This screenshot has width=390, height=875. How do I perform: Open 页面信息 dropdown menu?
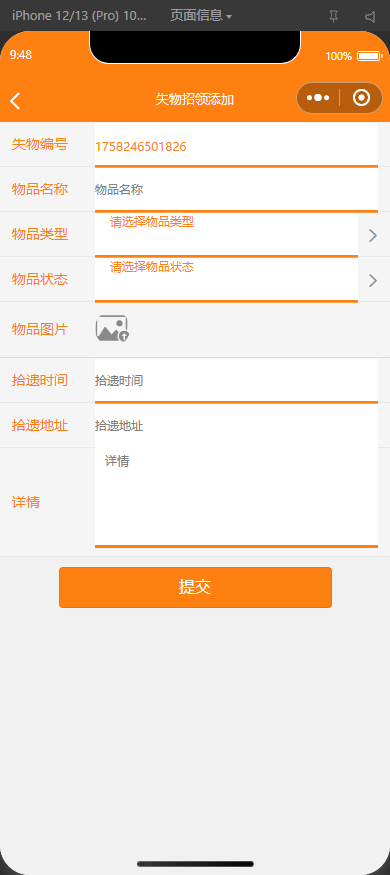[201, 16]
